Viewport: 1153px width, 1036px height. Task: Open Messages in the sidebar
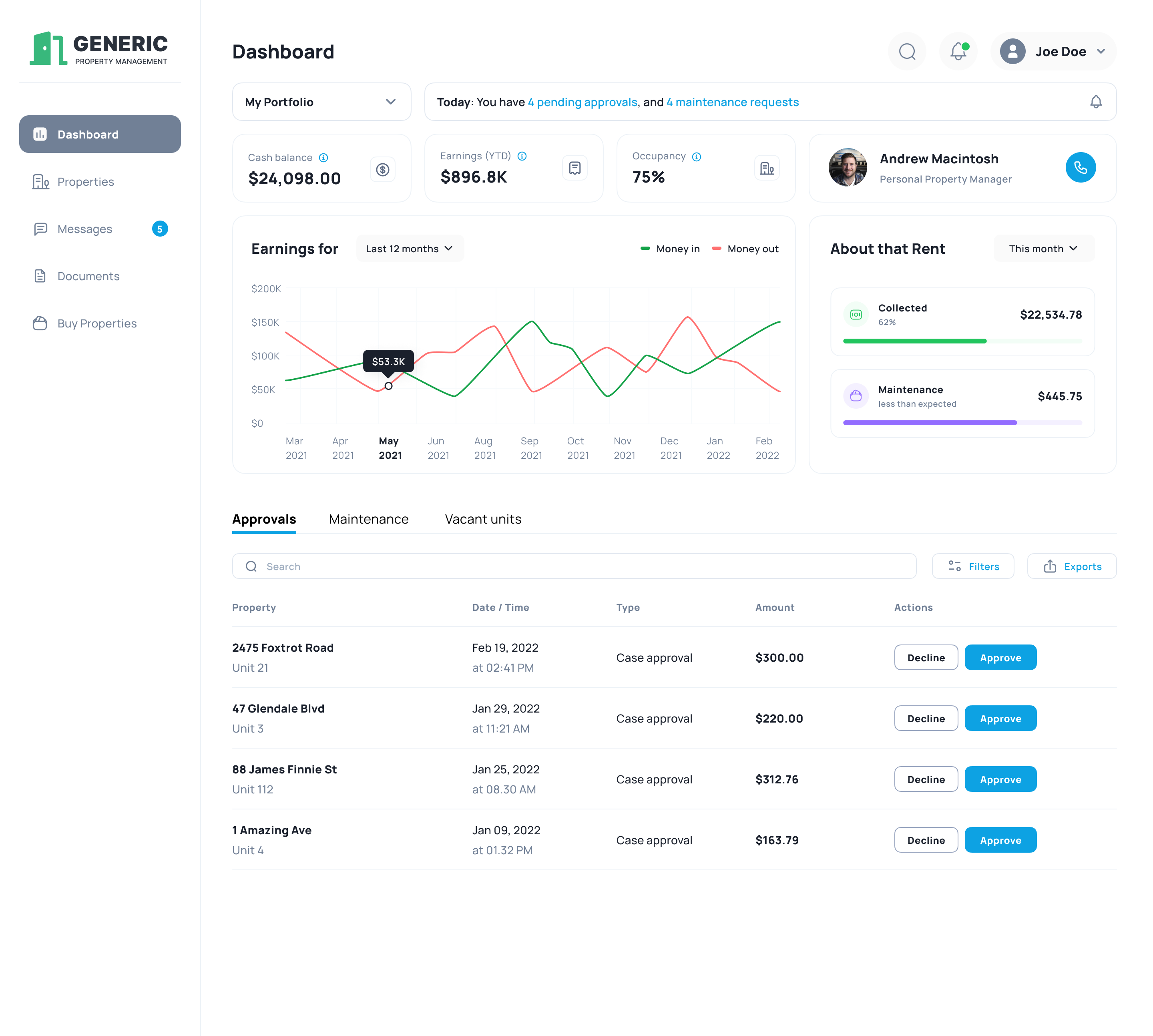pos(85,229)
